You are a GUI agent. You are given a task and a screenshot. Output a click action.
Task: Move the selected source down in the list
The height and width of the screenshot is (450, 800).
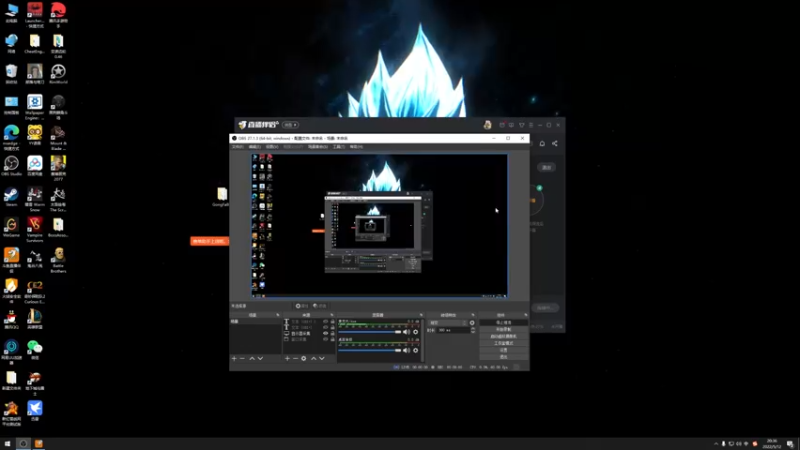coord(322,358)
